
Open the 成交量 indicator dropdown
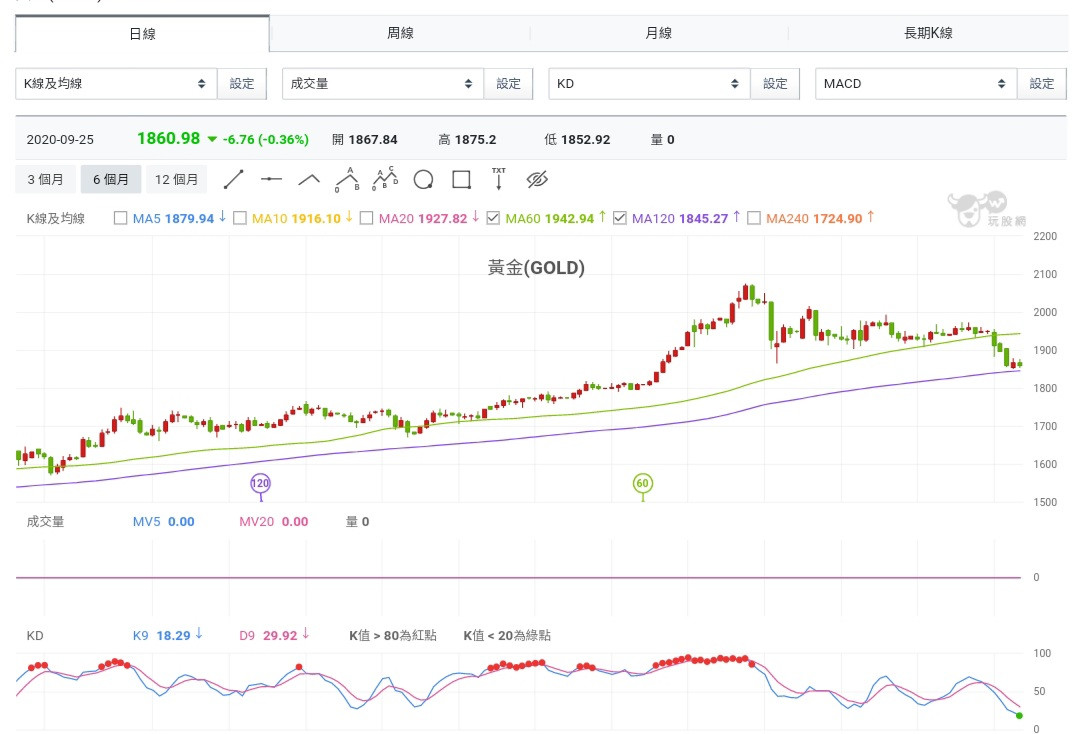(x=383, y=84)
